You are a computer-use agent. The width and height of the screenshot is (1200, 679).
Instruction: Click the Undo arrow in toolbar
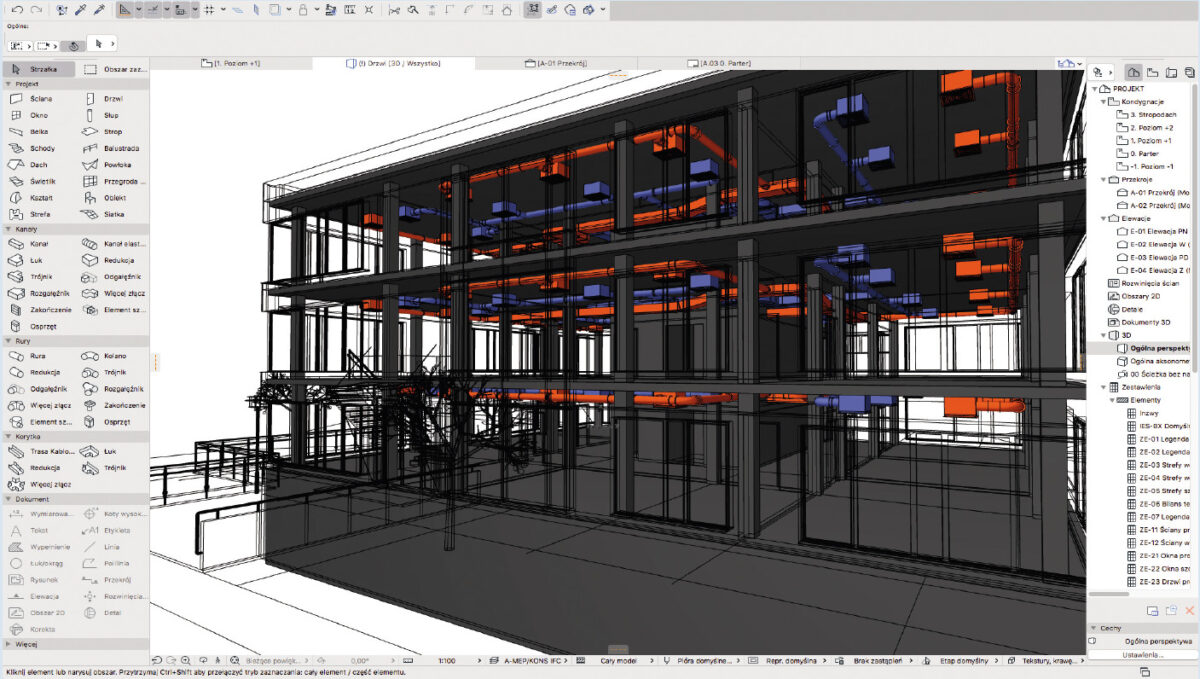(18, 10)
